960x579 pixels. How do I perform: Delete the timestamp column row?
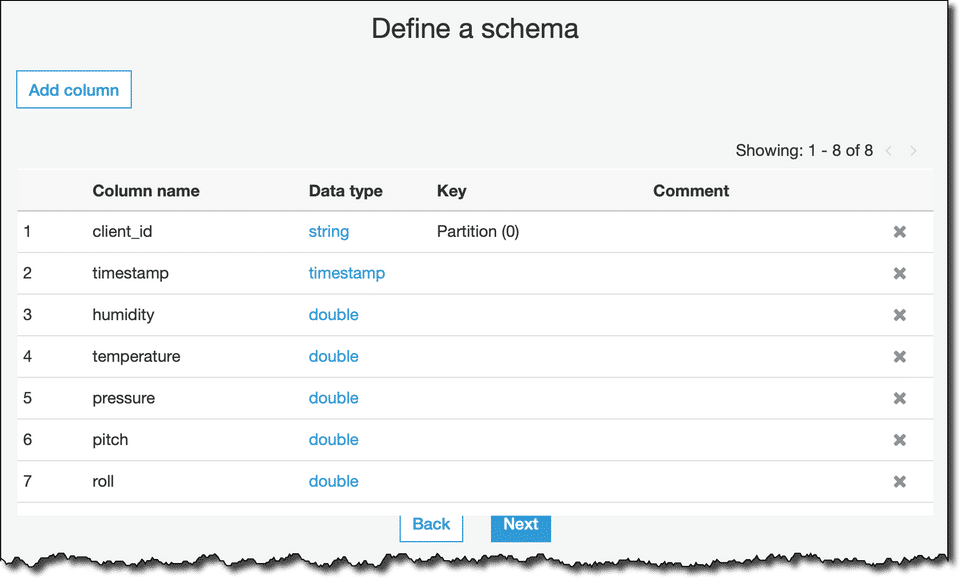click(899, 274)
